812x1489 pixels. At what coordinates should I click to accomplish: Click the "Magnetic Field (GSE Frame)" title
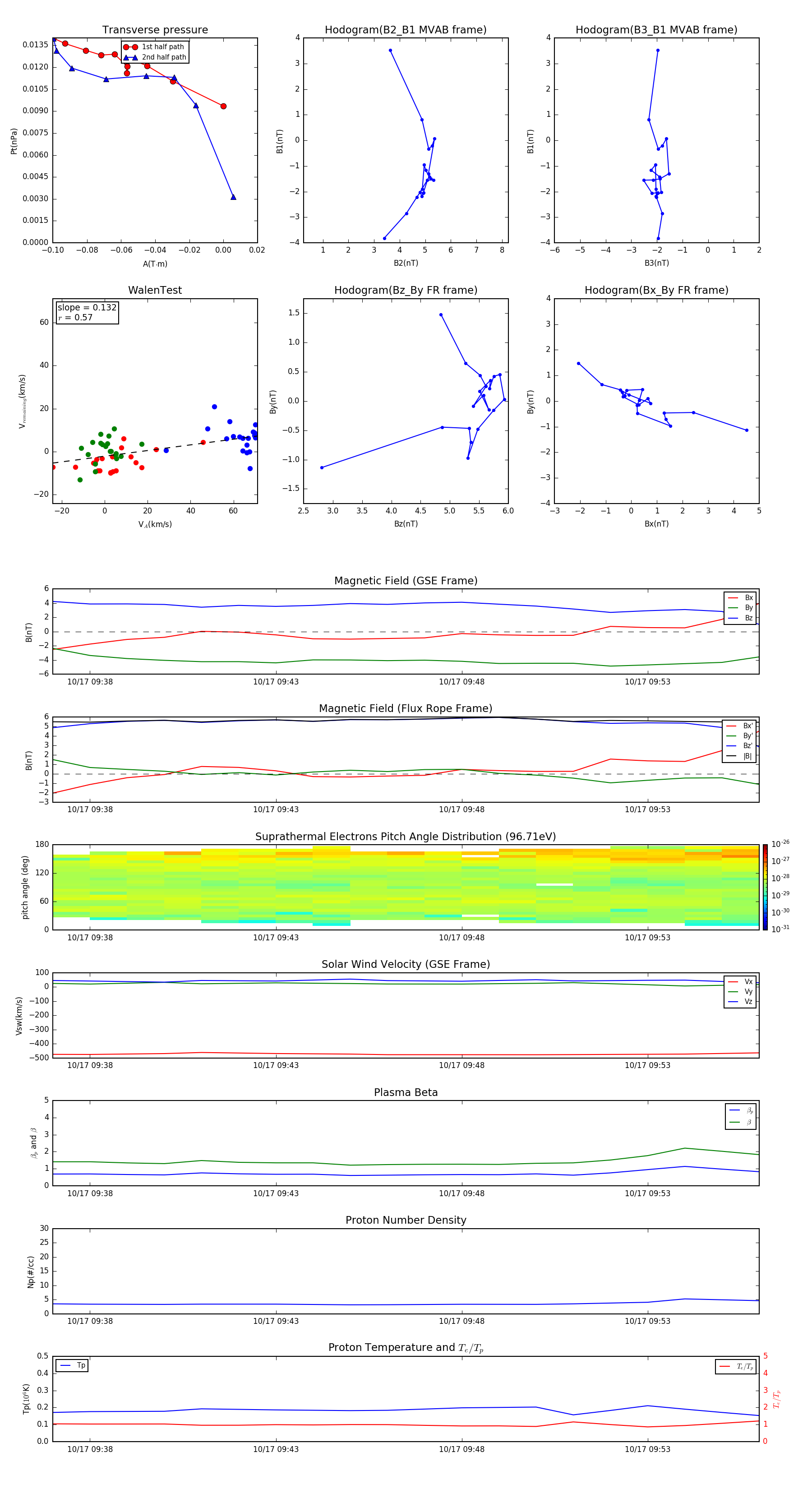coord(406,581)
